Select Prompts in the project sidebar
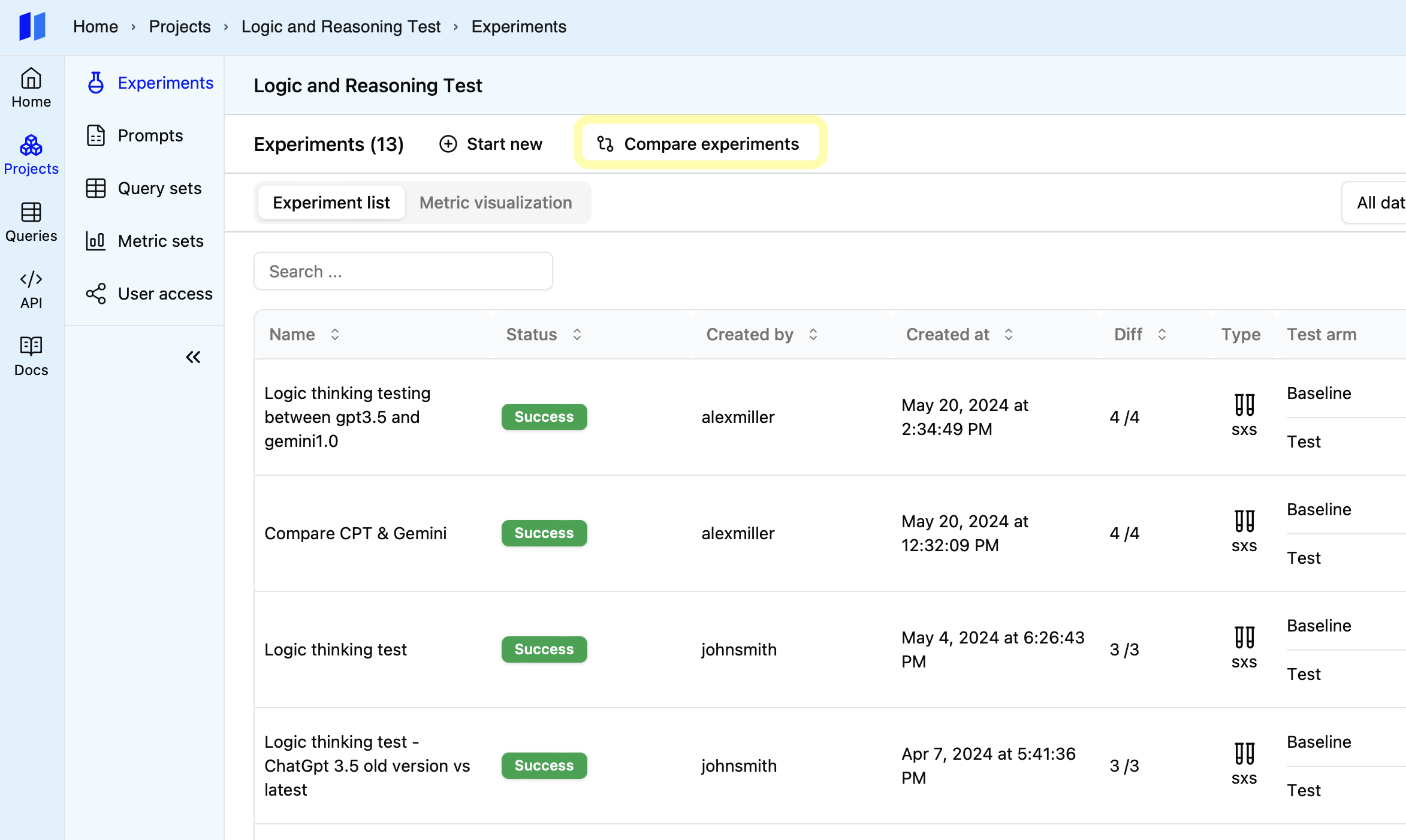This screenshot has width=1406, height=840. tap(150, 136)
